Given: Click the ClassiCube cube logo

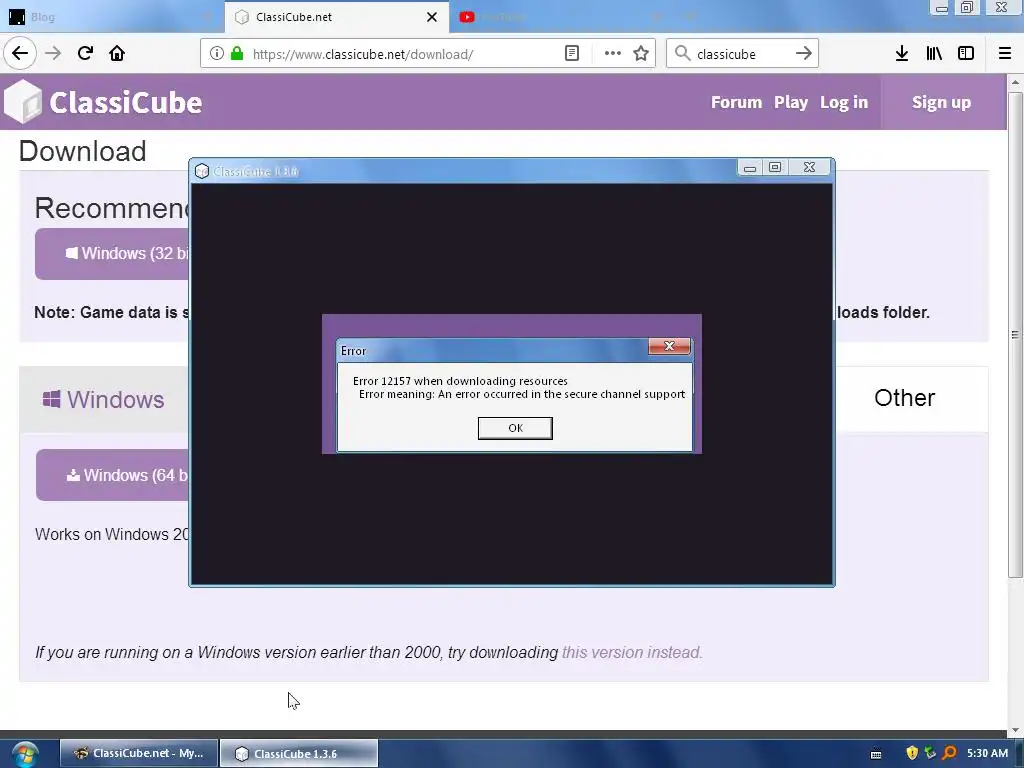Looking at the screenshot, I should 22,101.
